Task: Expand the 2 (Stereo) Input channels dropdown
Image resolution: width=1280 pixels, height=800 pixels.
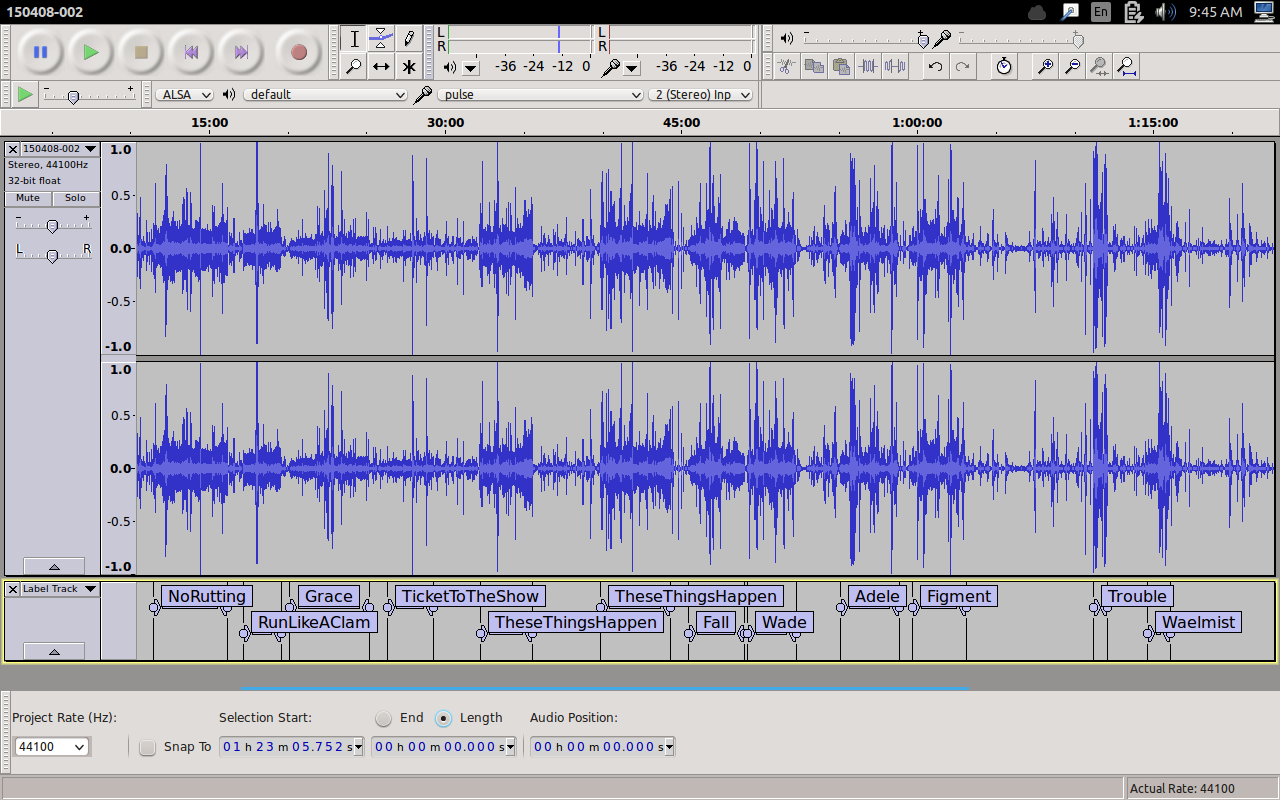Action: click(x=703, y=94)
